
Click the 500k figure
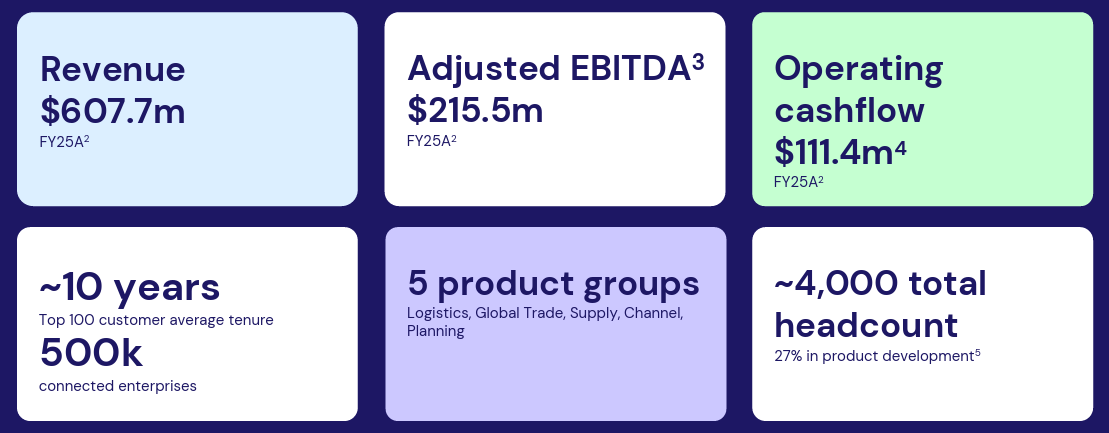tap(91, 352)
